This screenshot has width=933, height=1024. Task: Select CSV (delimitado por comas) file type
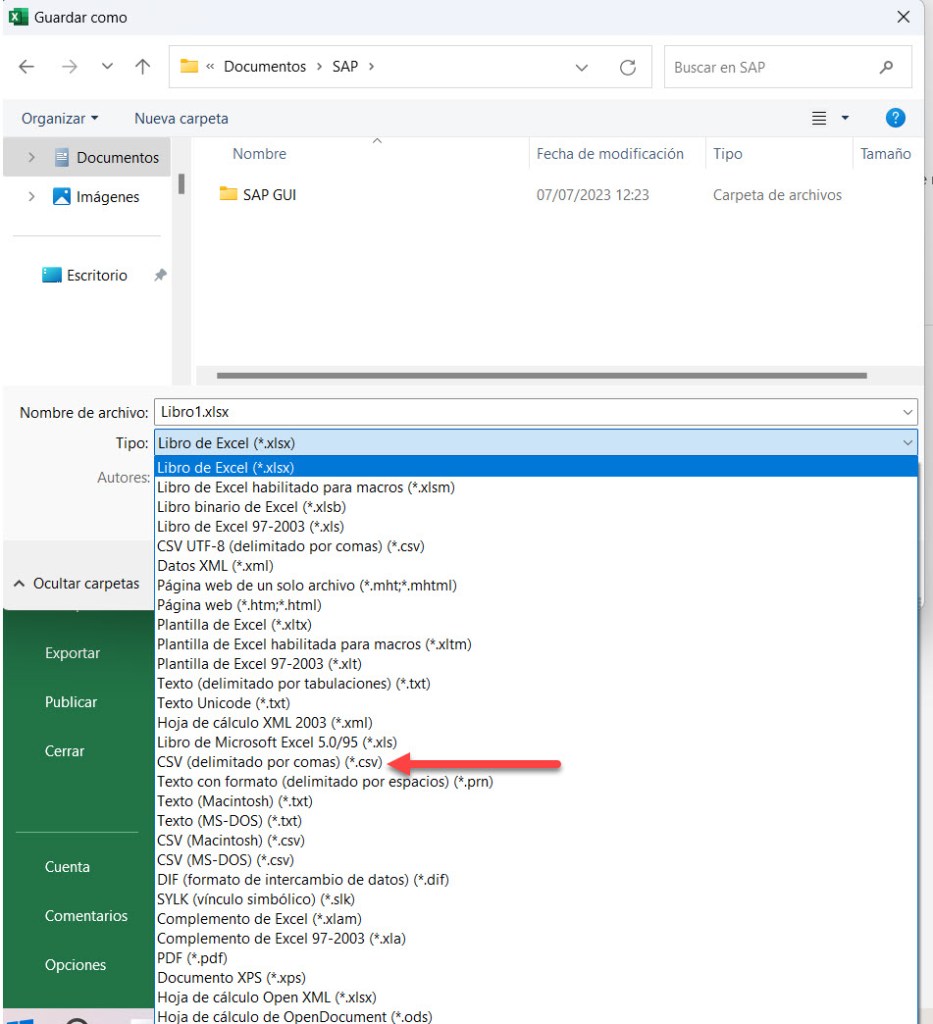point(272,762)
